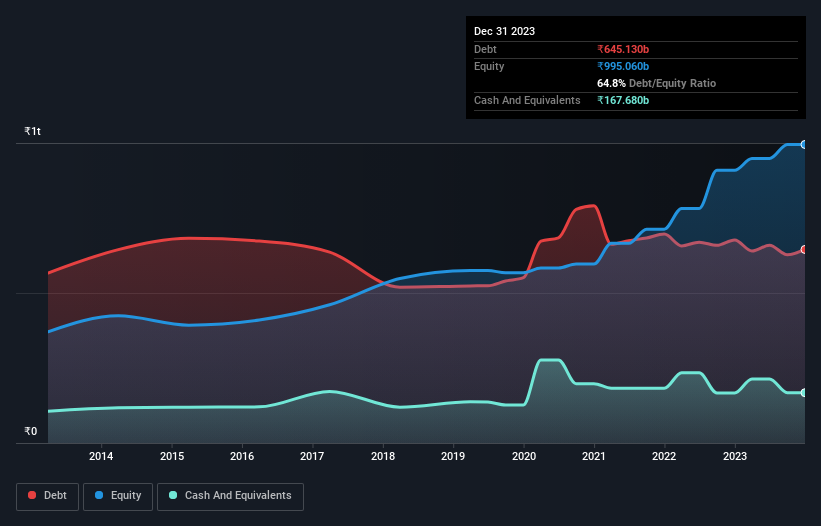The height and width of the screenshot is (526, 821).
Task: Toggle the Equity series legend button
Action: (118, 496)
